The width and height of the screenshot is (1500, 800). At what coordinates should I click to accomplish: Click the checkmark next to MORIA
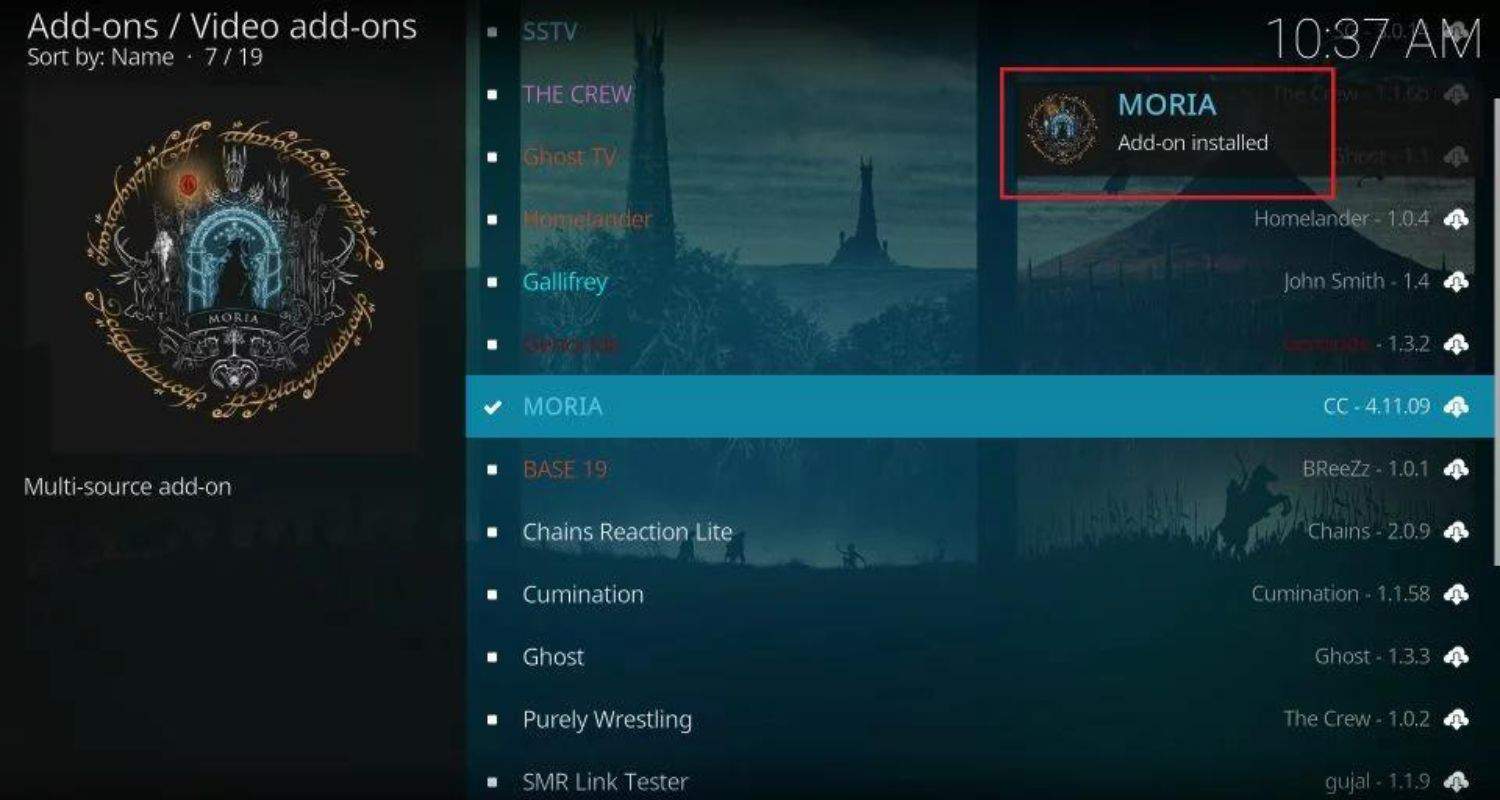pyautogui.click(x=492, y=407)
